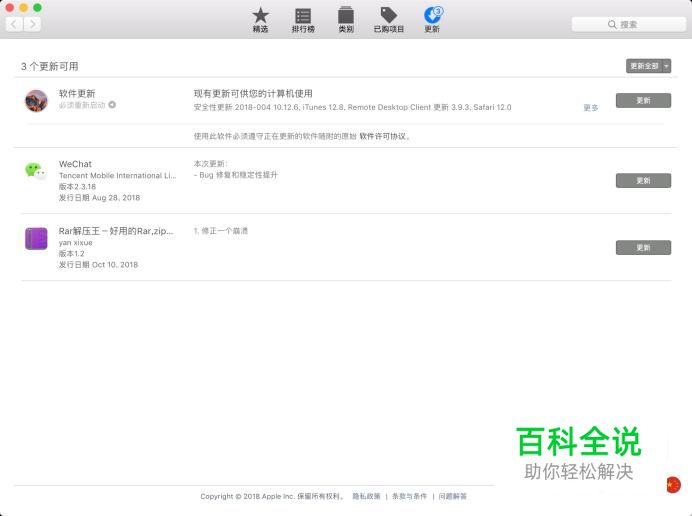Click the '3 个更新可用' heading
Image resolution: width=692 pixels, height=516 pixels.
pyautogui.click(x=49, y=67)
